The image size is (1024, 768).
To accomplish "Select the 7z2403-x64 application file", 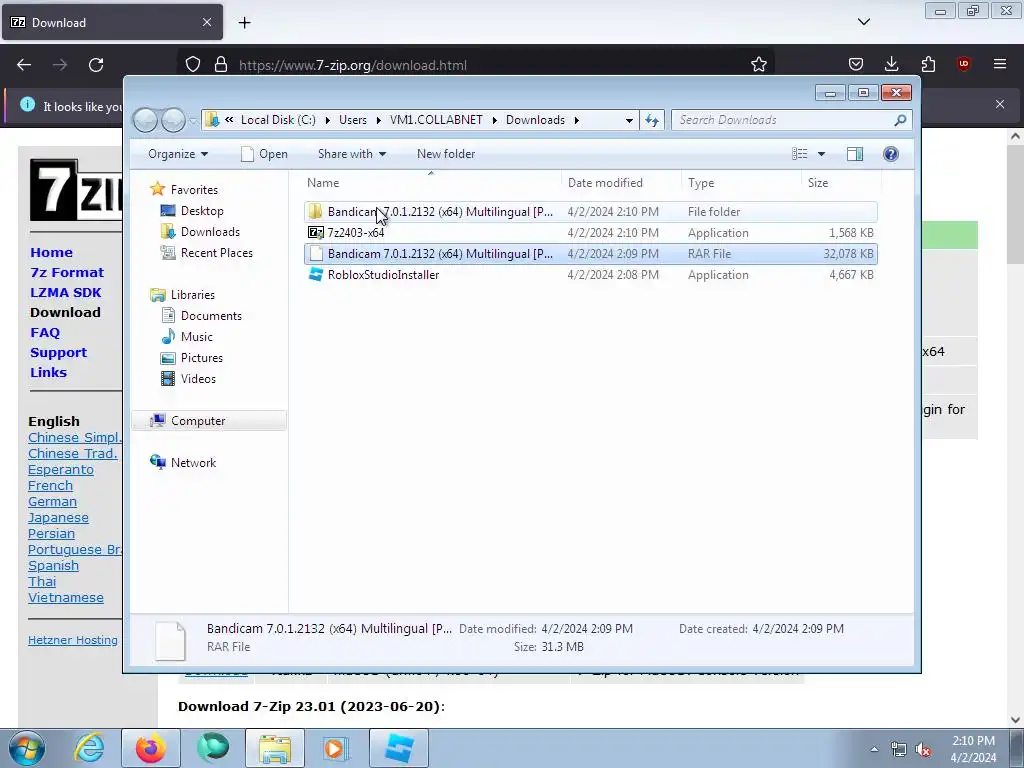I will click(590, 232).
